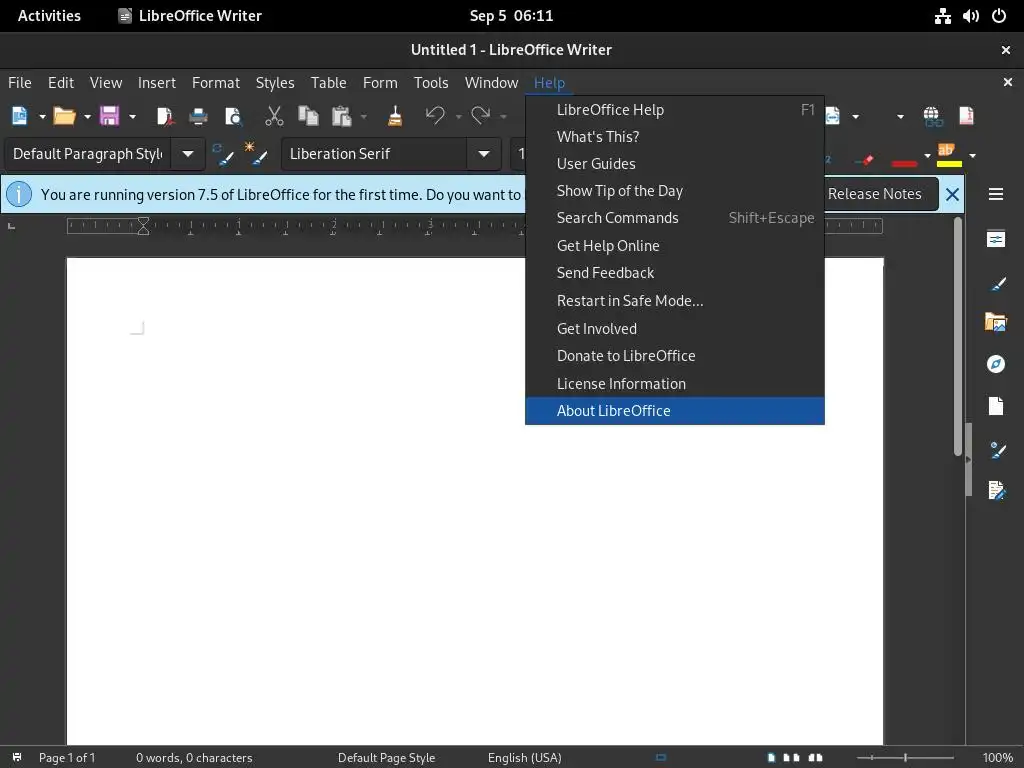Image resolution: width=1024 pixels, height=768 pixels.
Task: Click the Release Notes button
Action: (874, 194)
